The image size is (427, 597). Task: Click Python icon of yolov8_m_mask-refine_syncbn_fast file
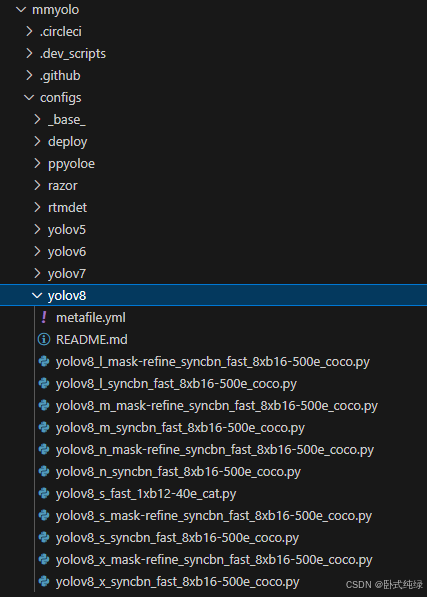(x=44, y=405)
